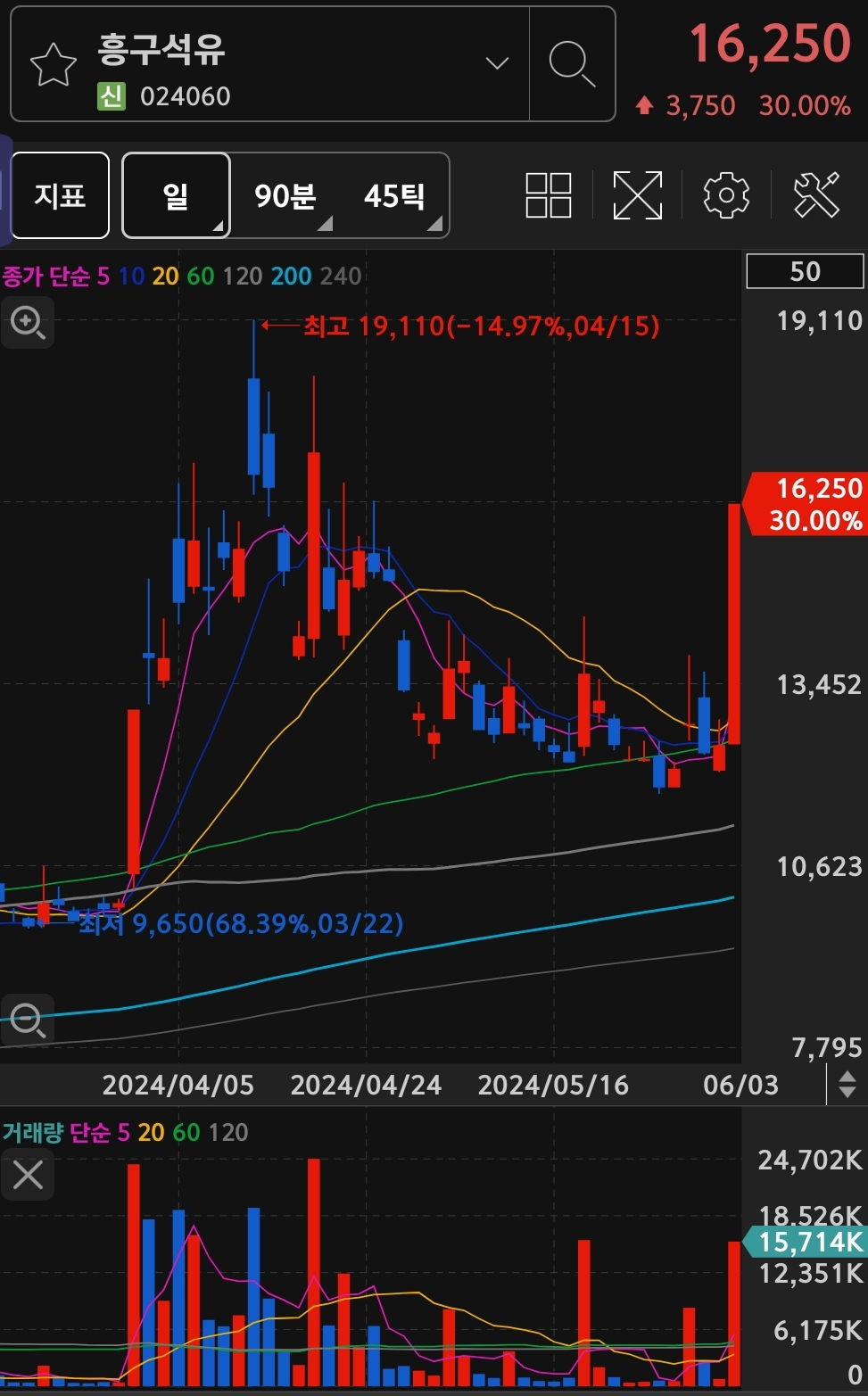Expand chart to full screen
Screen dimensions: 868x1396
point(638,195)
